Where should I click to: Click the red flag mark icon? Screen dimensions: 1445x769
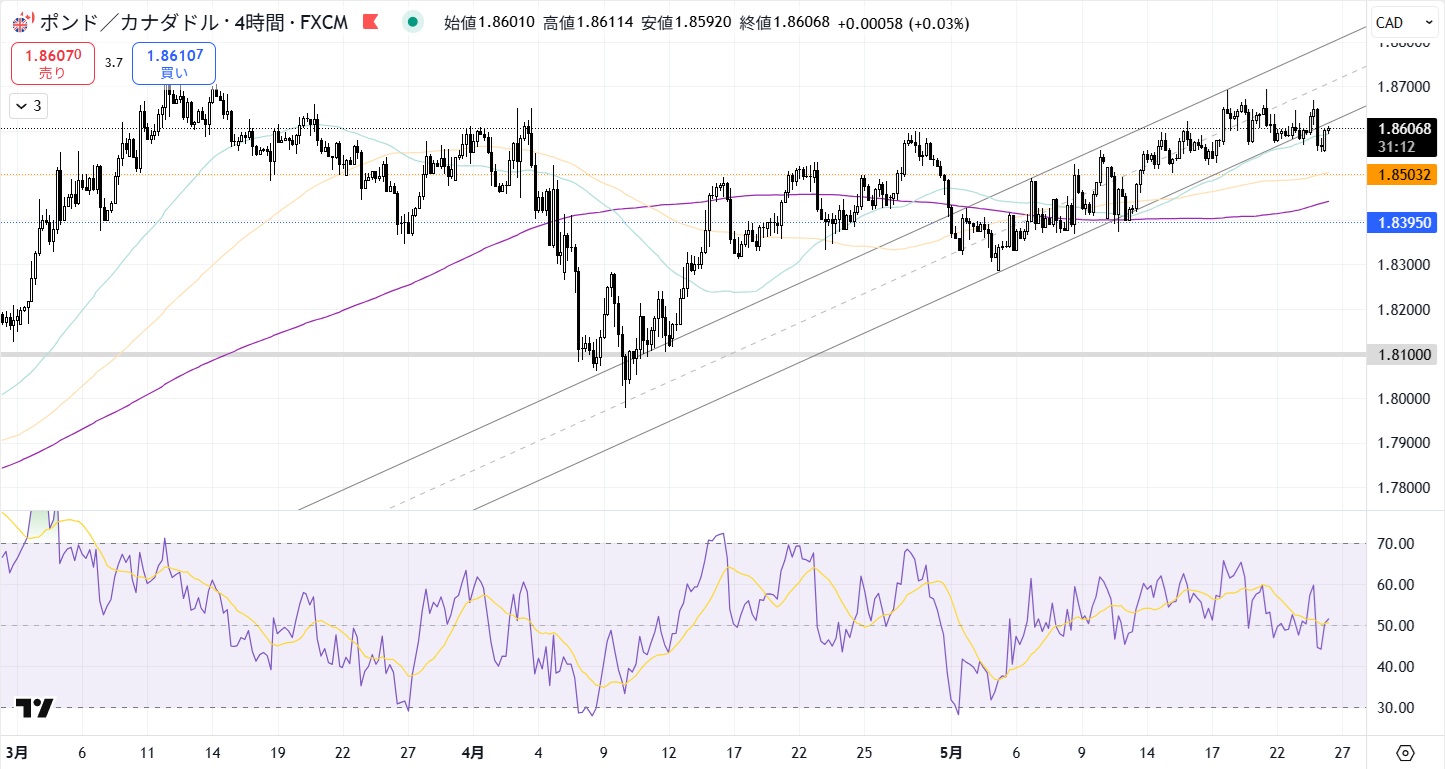(x=370, y=22)
